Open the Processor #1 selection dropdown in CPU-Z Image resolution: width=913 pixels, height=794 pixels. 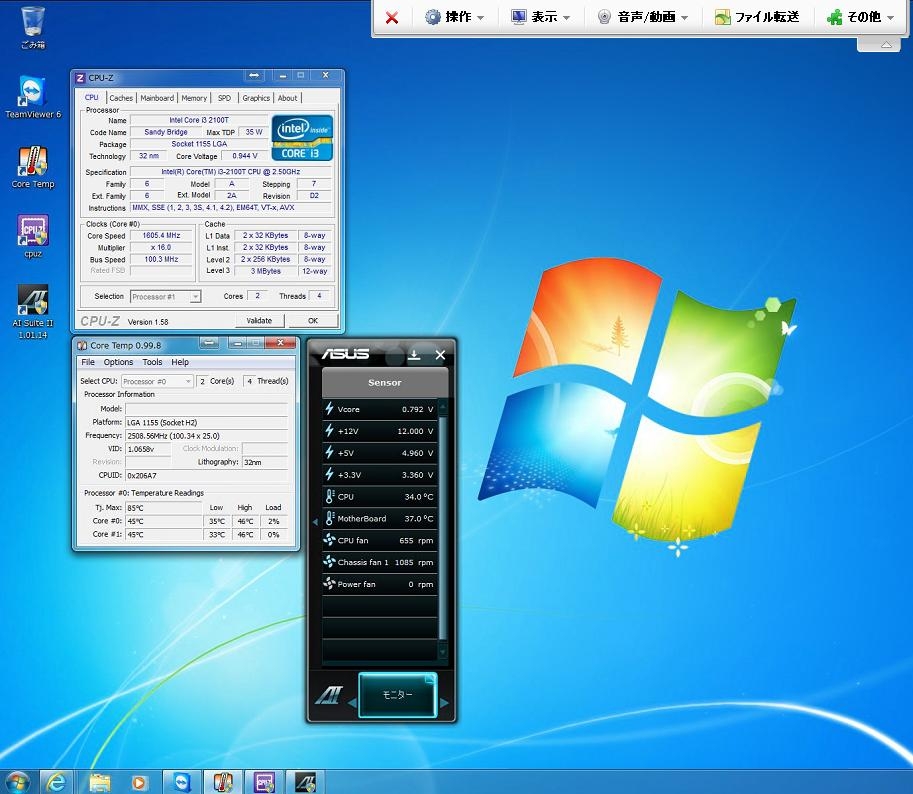point(166,297)
